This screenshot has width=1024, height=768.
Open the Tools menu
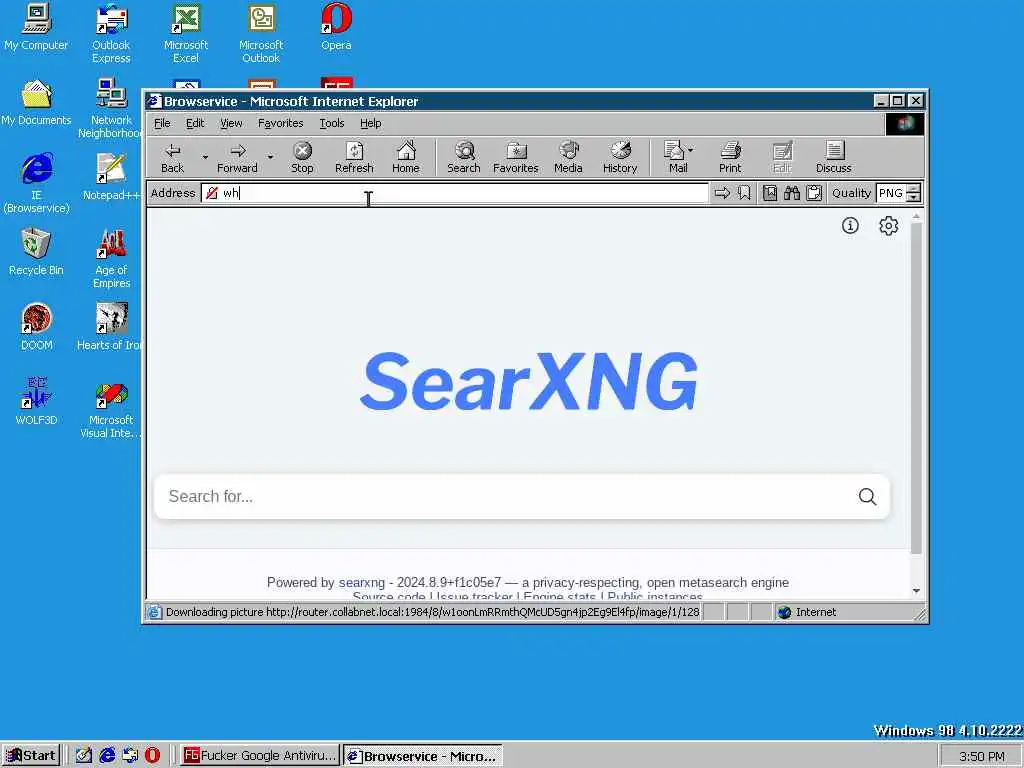point(332,123)
